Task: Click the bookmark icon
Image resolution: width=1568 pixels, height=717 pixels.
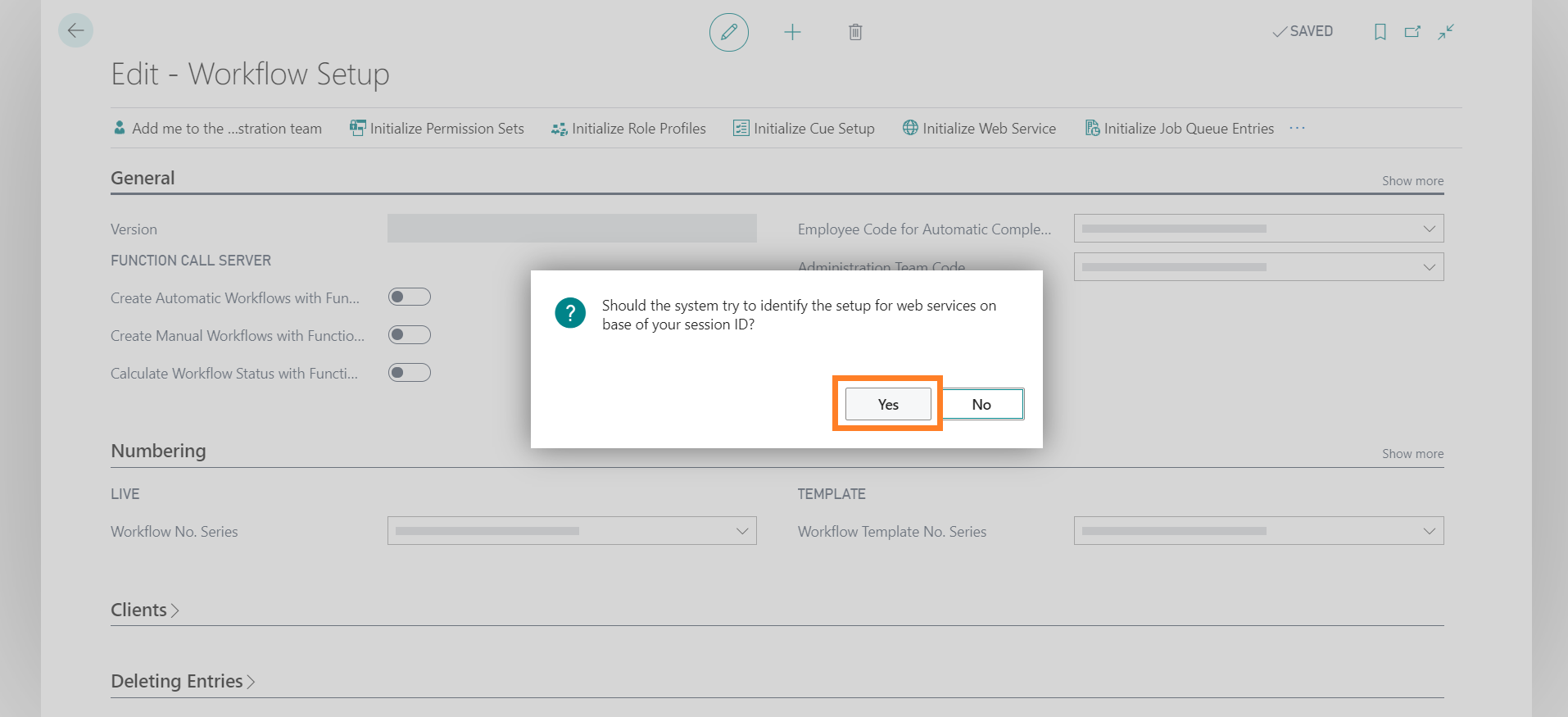Action: (x=1380, y=32)
